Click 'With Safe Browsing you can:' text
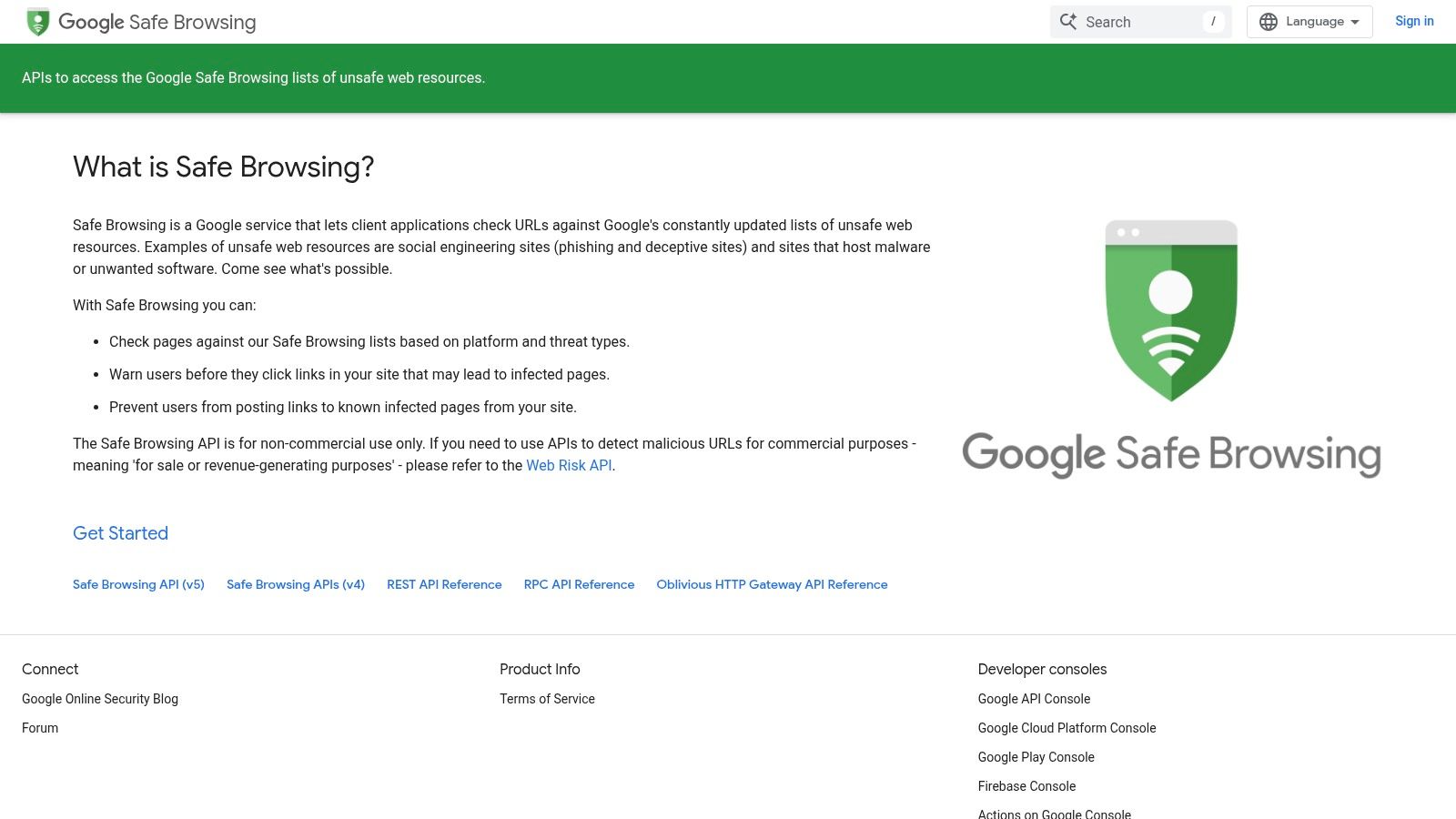The width and height of the screenshot is (1456, 819). 165,305
